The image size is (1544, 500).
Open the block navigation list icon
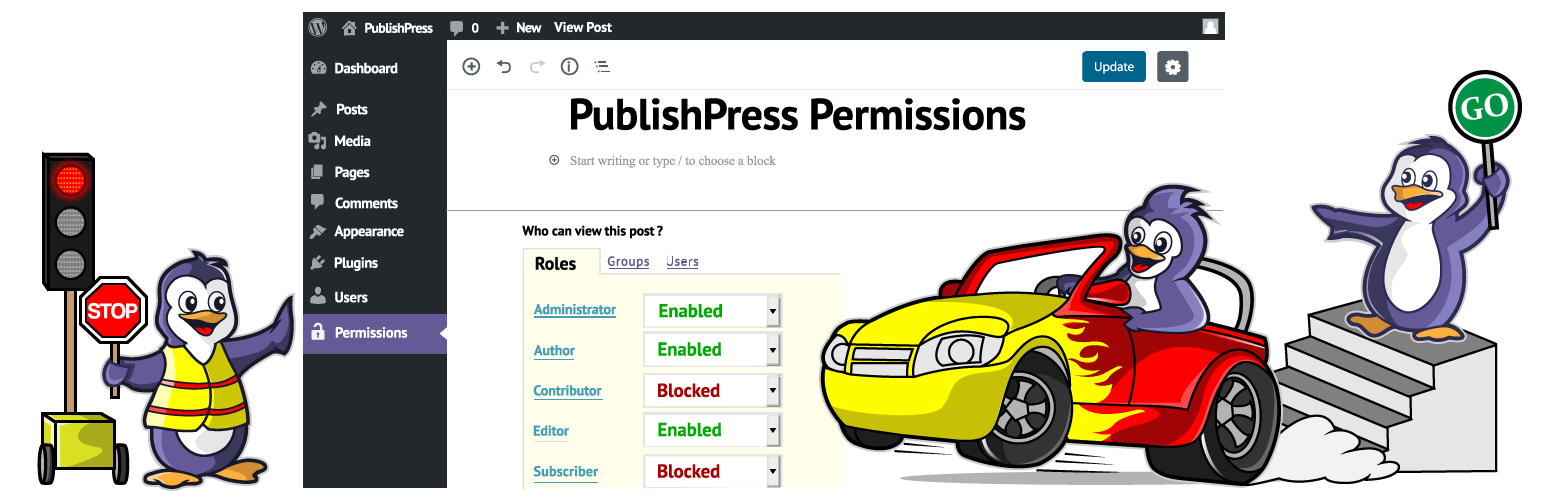point(602,67)
